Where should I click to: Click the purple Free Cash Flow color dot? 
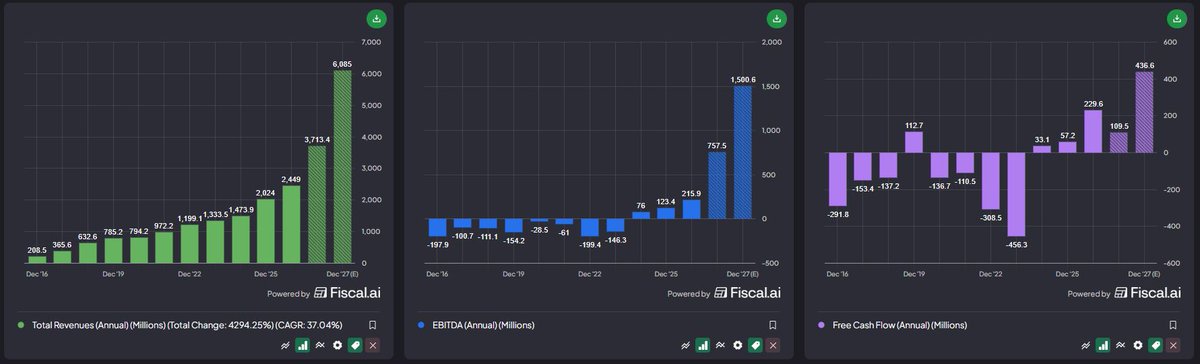(822, 325)
